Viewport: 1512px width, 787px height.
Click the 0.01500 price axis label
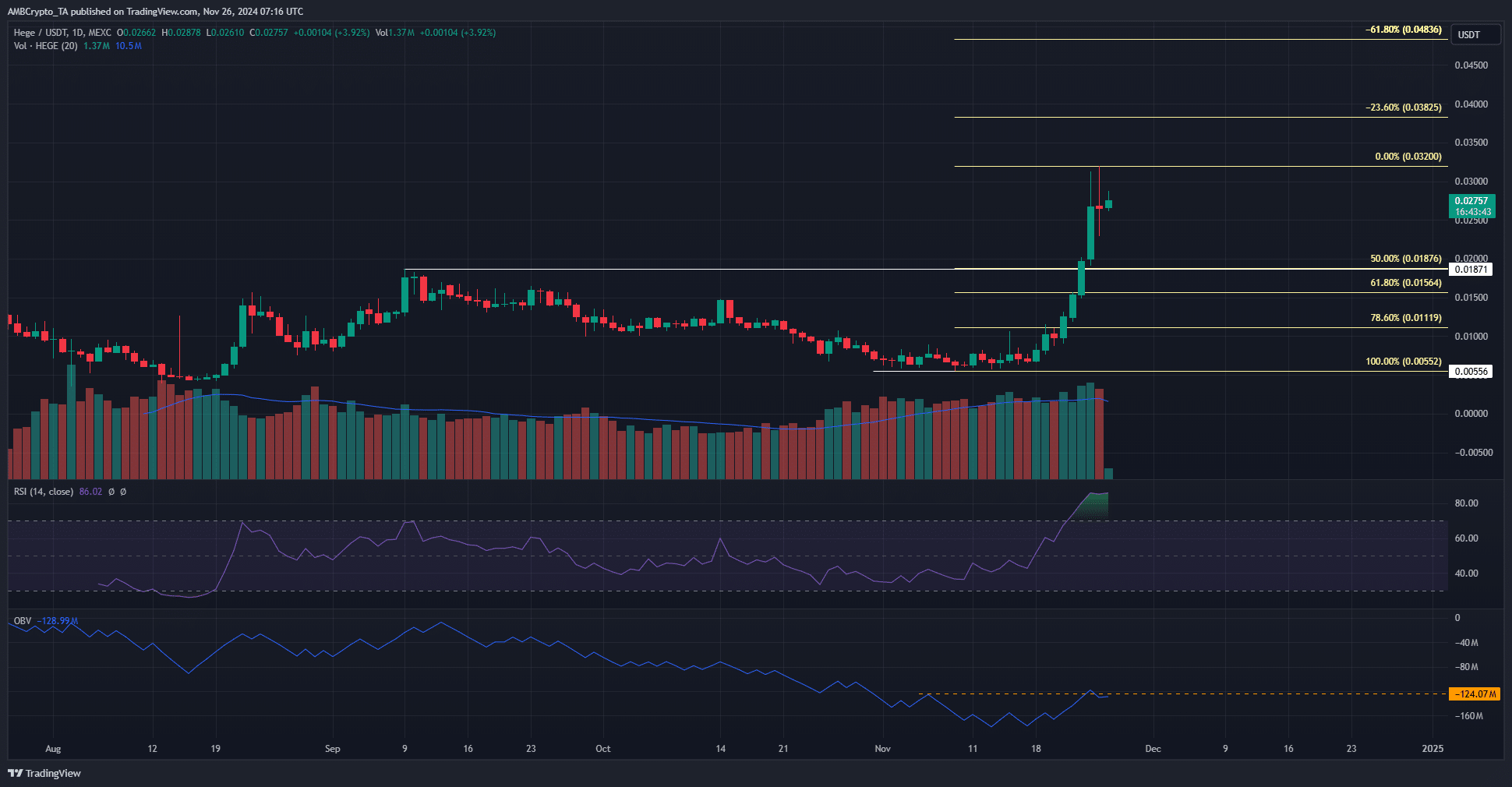(1471, 298)
